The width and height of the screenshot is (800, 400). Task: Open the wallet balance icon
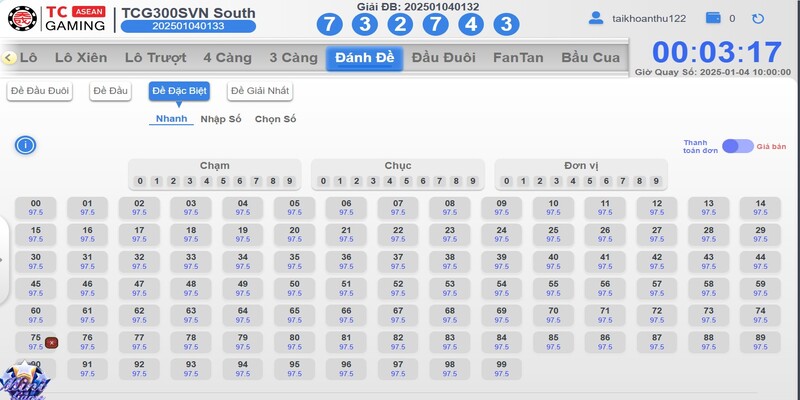tap(713, 18)
